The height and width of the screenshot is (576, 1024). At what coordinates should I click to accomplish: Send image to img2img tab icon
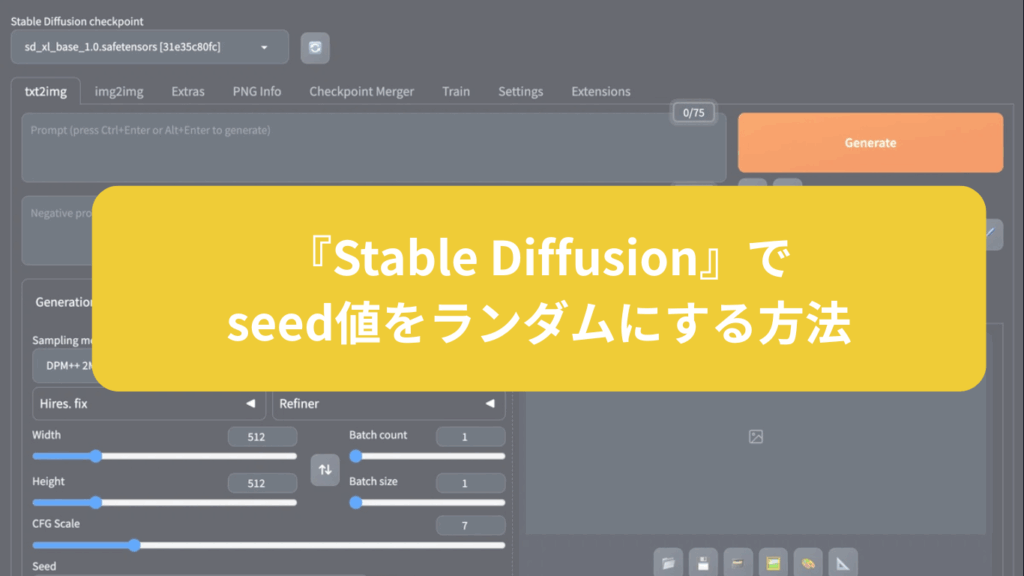773,563
